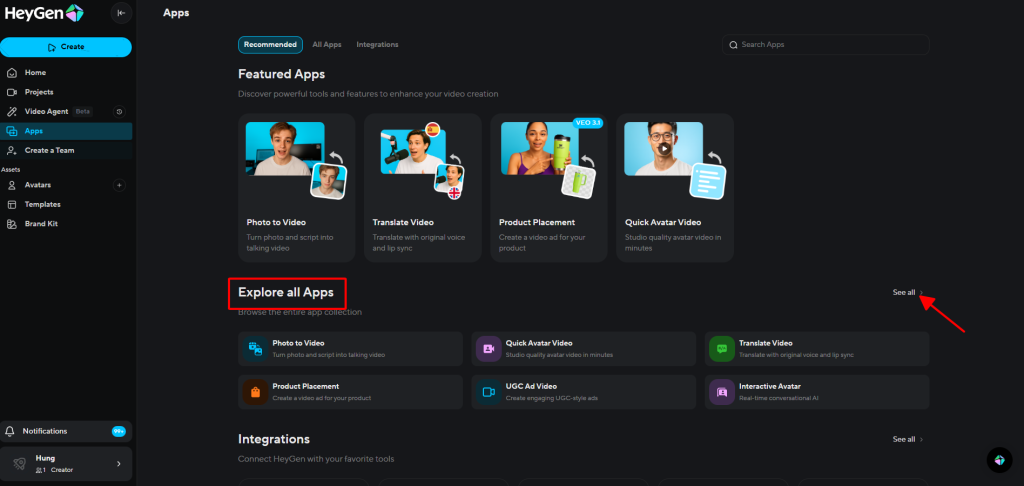Collapse the sidebar with the arrow icon
Screen dimensions: 1024x486
pyautogui.click(x=121, y=13)
